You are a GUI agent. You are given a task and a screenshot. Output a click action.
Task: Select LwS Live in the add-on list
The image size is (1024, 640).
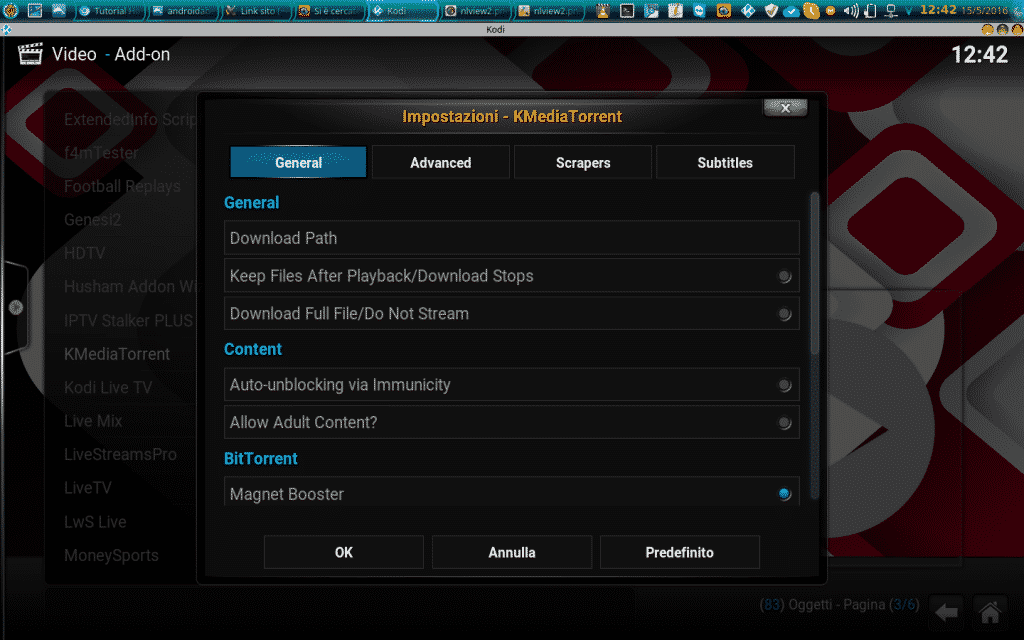[95, 521]
